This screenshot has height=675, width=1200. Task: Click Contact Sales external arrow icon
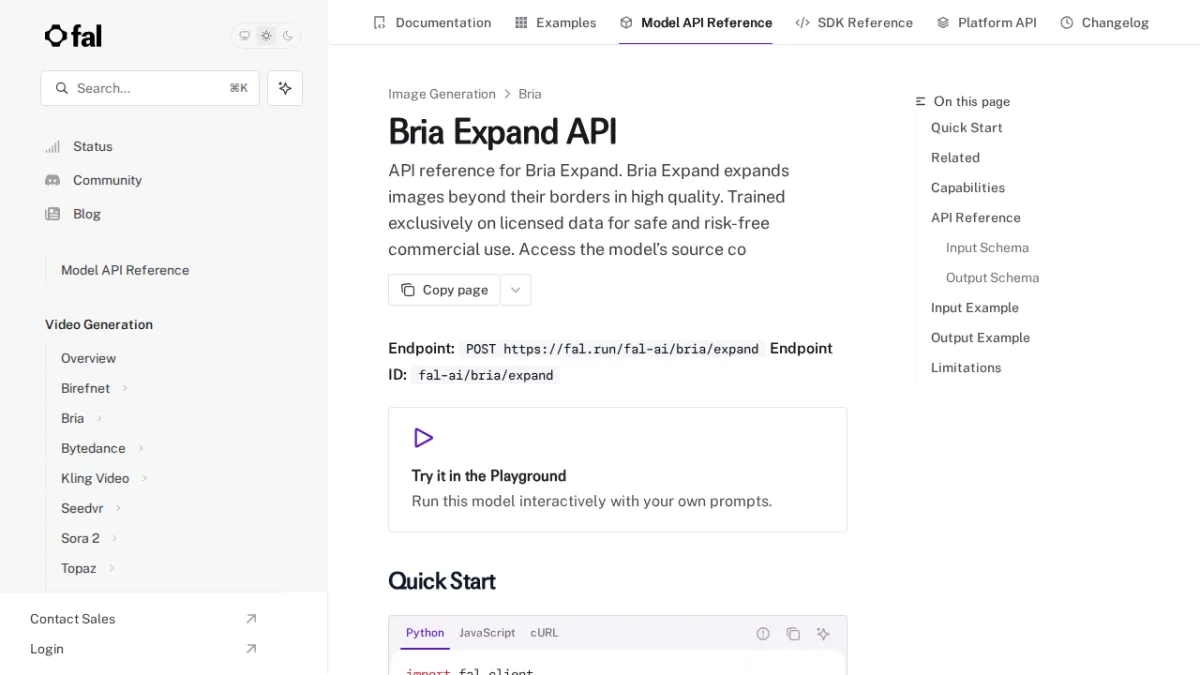pos(251,619)
